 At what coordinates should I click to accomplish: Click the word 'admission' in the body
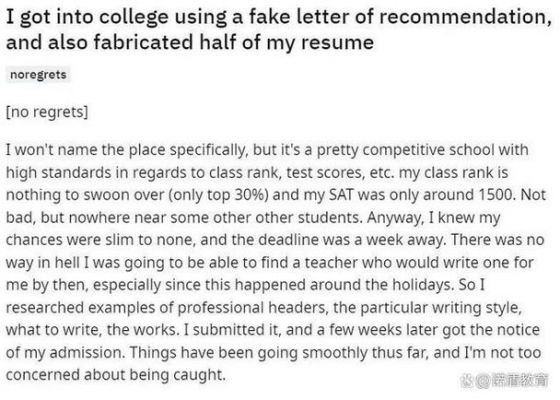tap(88, 353)
